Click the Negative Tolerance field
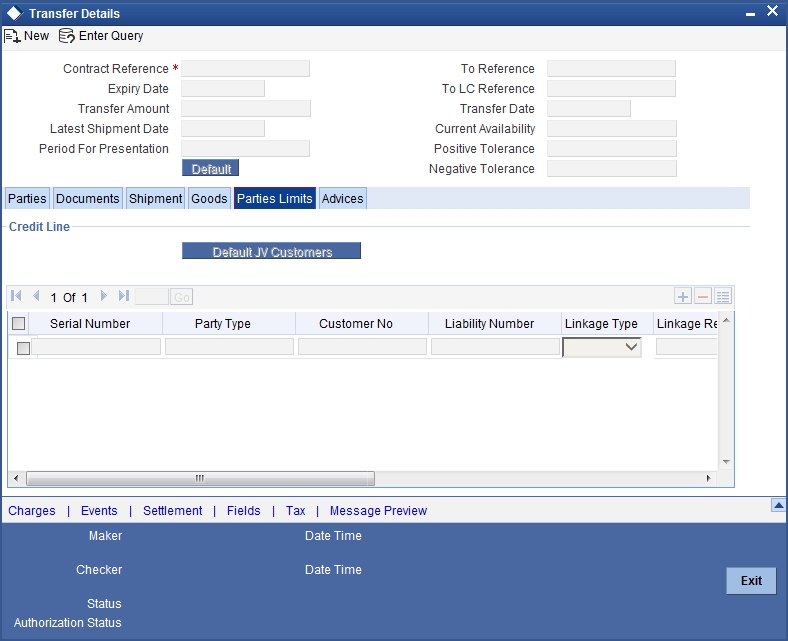The width and height of the screenshot is (788, 641). (612, 169)
